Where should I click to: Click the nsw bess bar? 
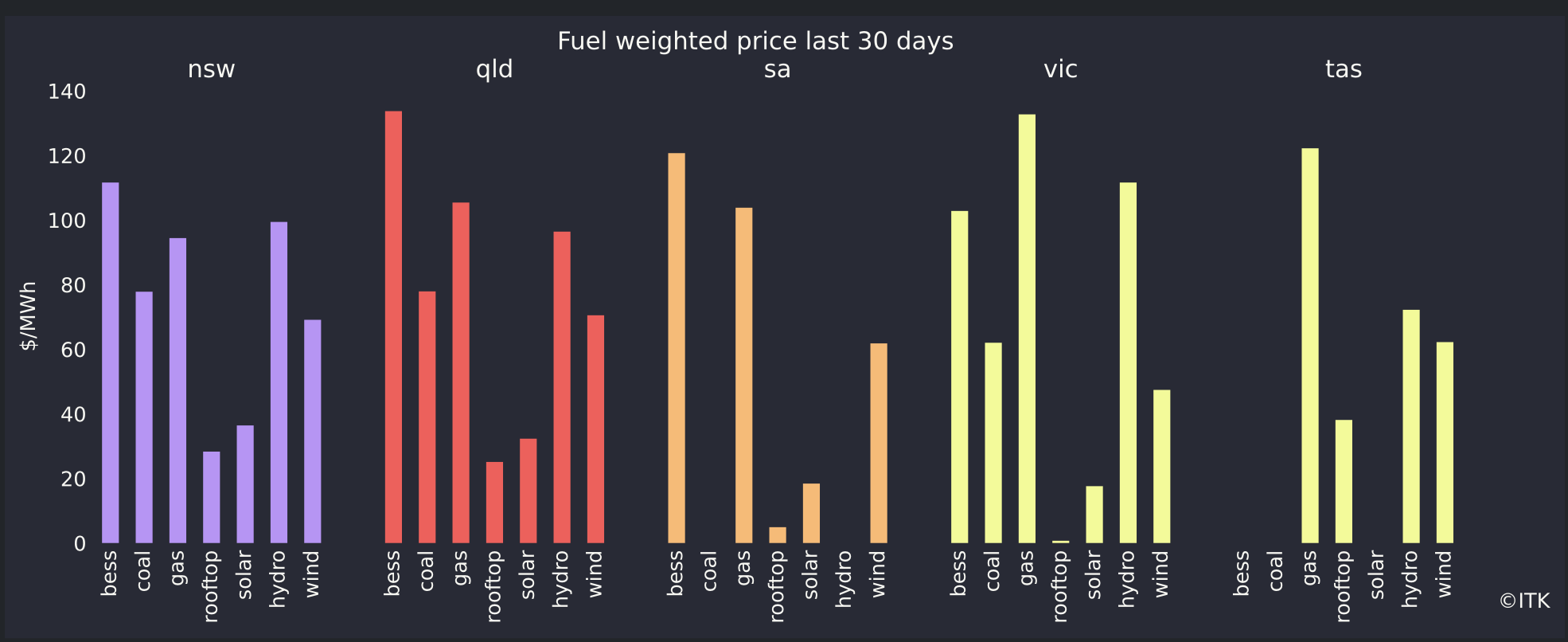111,363
